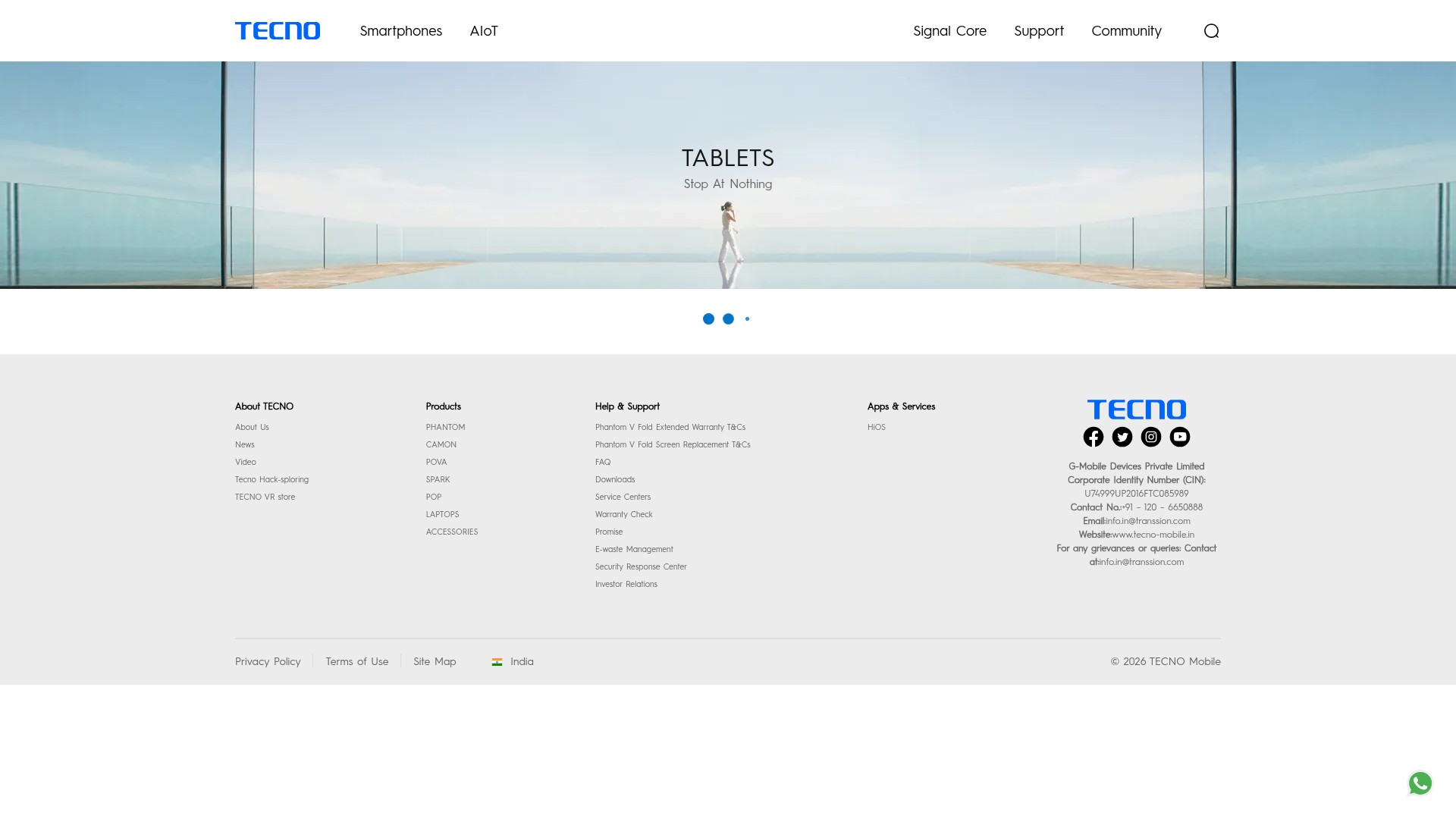Open the TECNO VR store link
The image size is (1456, 819).
point(265,497)
